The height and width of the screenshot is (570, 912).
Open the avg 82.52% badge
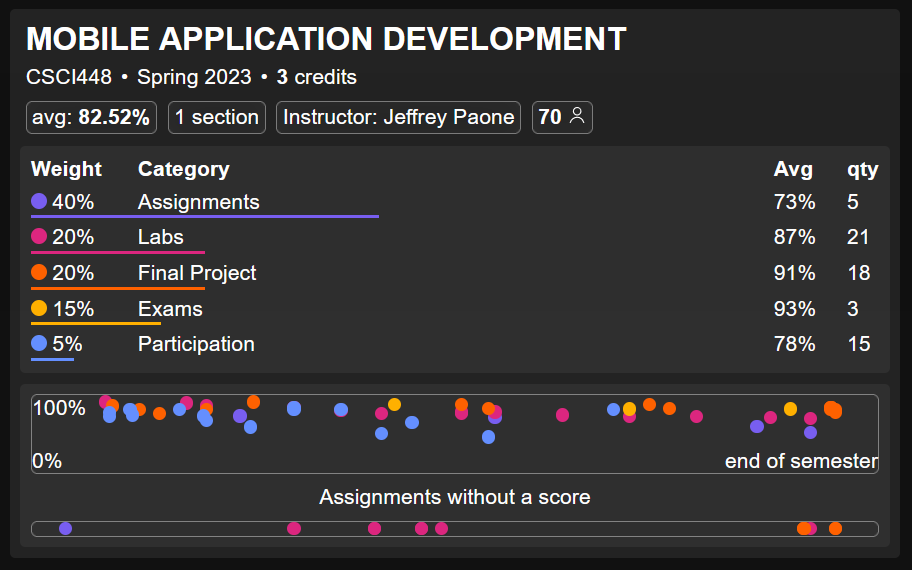[91, 117]
